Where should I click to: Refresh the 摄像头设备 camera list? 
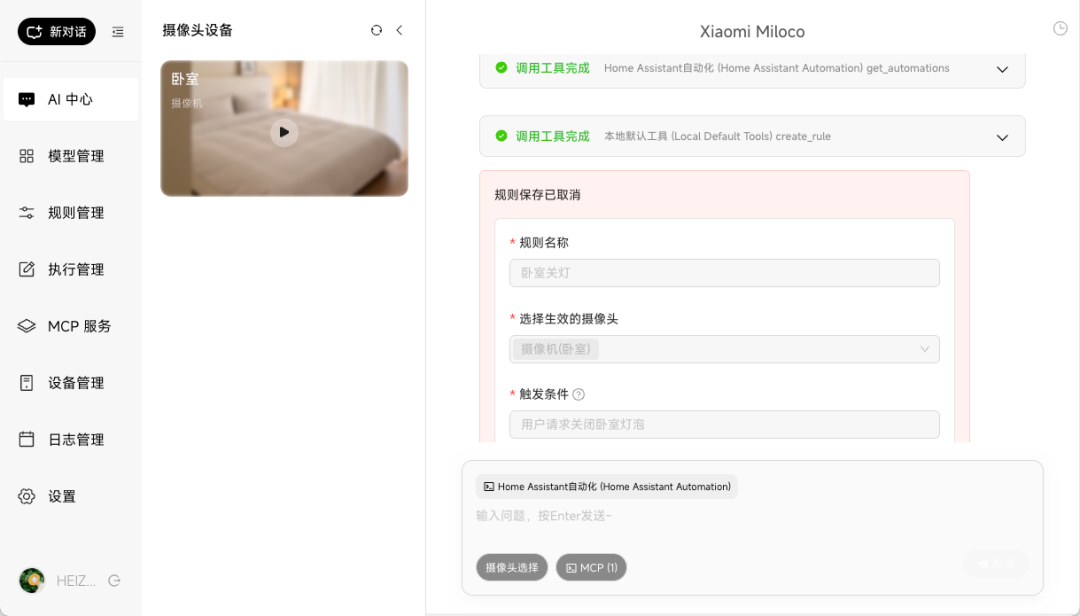click(x=375, y=30)
